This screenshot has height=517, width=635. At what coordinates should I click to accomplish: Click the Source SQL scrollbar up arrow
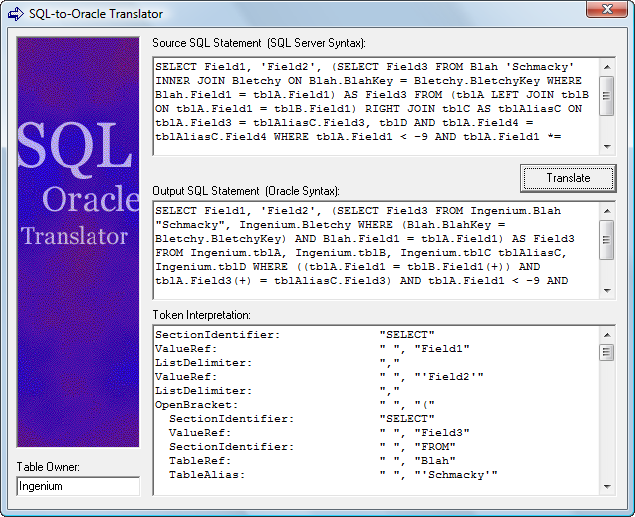coord(606,65)
